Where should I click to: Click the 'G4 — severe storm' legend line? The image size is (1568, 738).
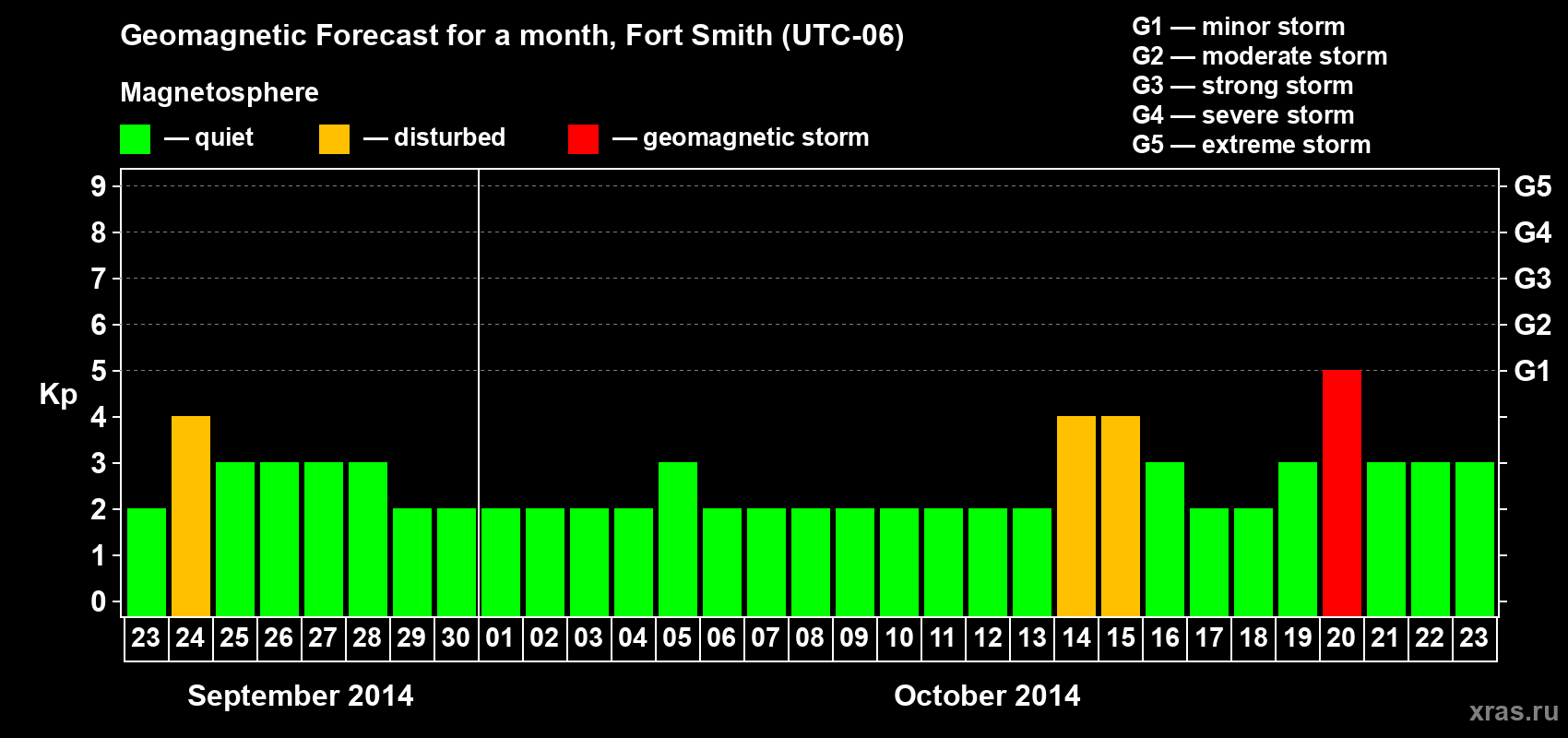[1242, 115]
